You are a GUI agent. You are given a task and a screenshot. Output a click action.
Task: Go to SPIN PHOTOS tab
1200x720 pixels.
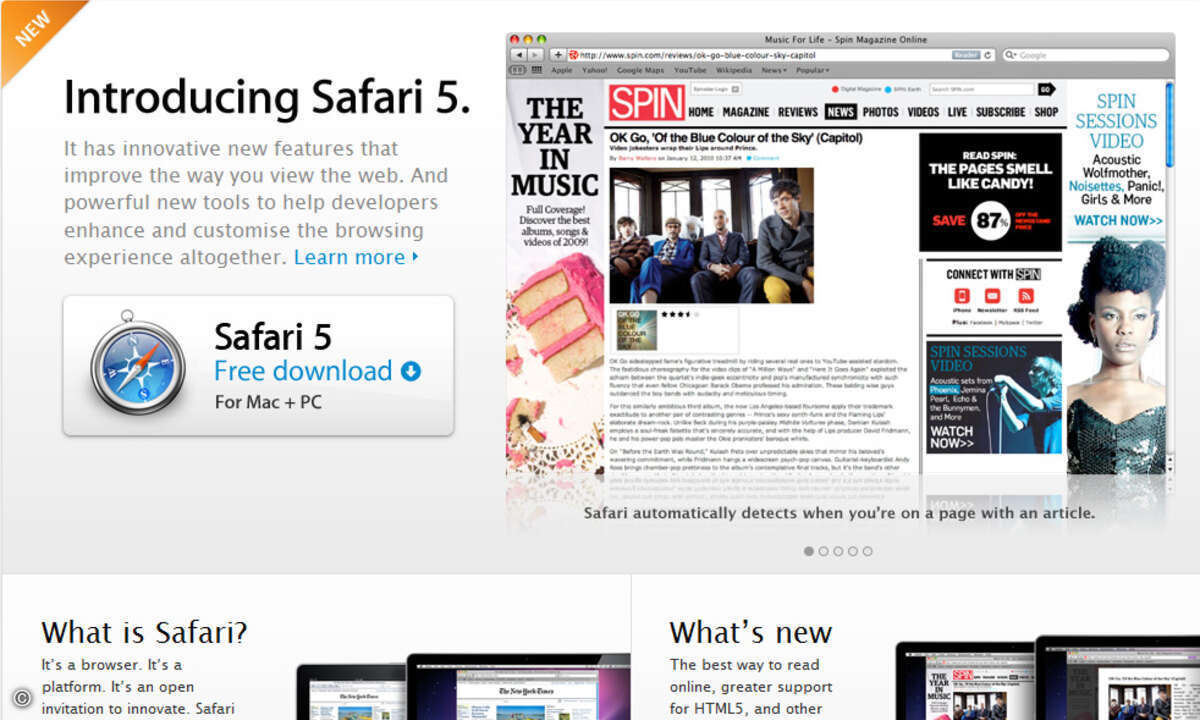(x=881, y=112)
